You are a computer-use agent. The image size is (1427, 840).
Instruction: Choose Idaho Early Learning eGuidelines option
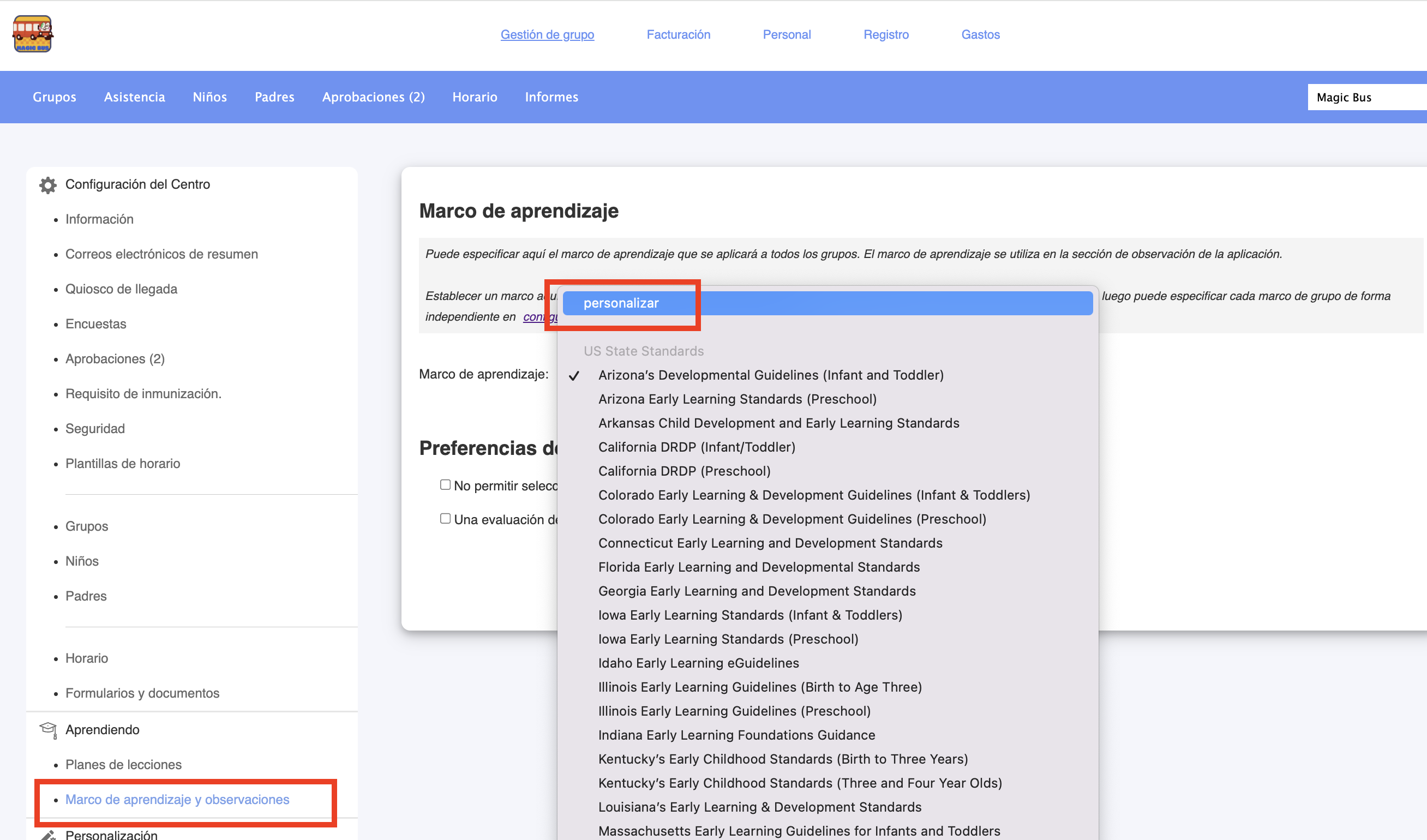point(698,663)
